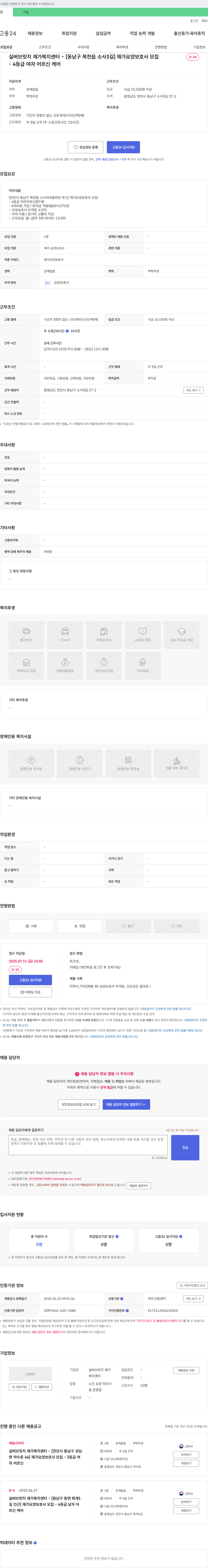This screenshot has width=208, height=1568.
Task: Jump to the 우대사항 tab
Action: pyautogui.click(x=84, y=47)
